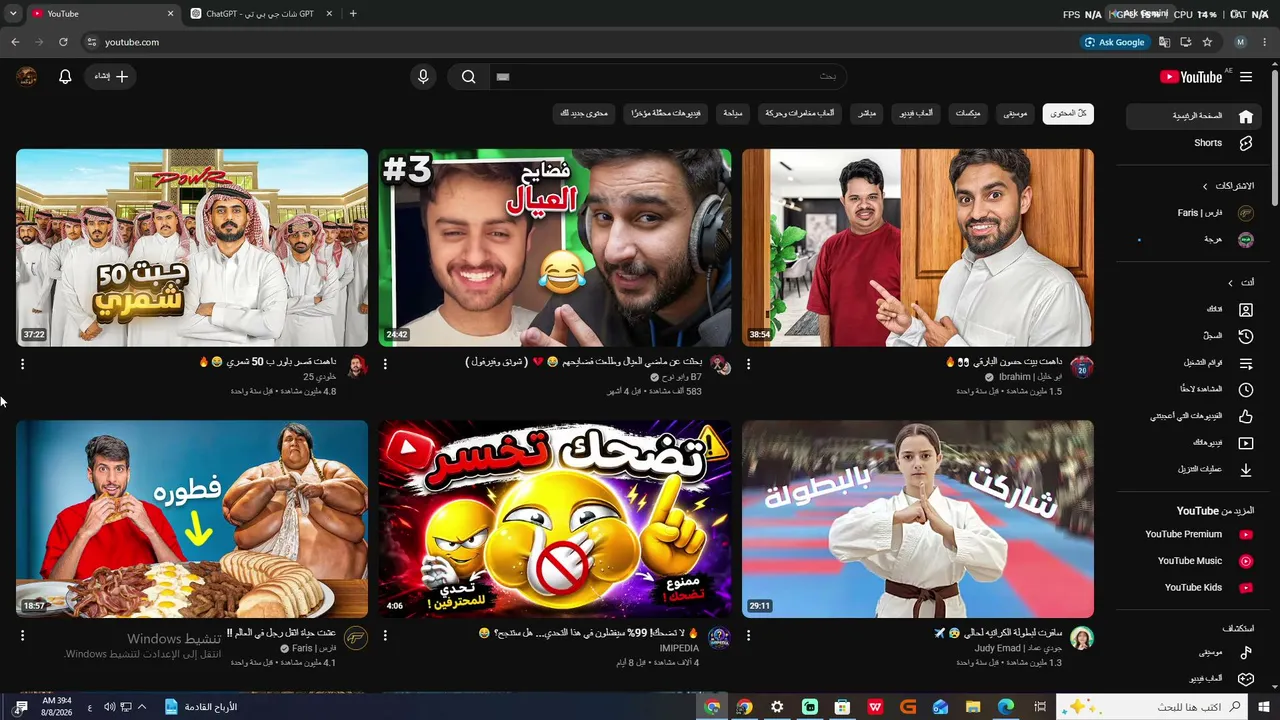Screen dimensions: 1280x720
Task: Open the account avatar menu
Action: (27, 77)
